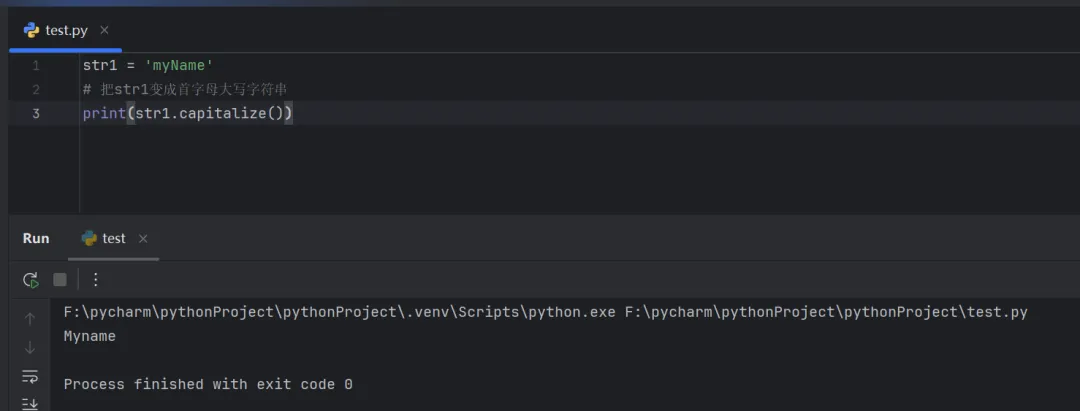
Task: Click line number 1 in the gutter
Action: [36, 66]
